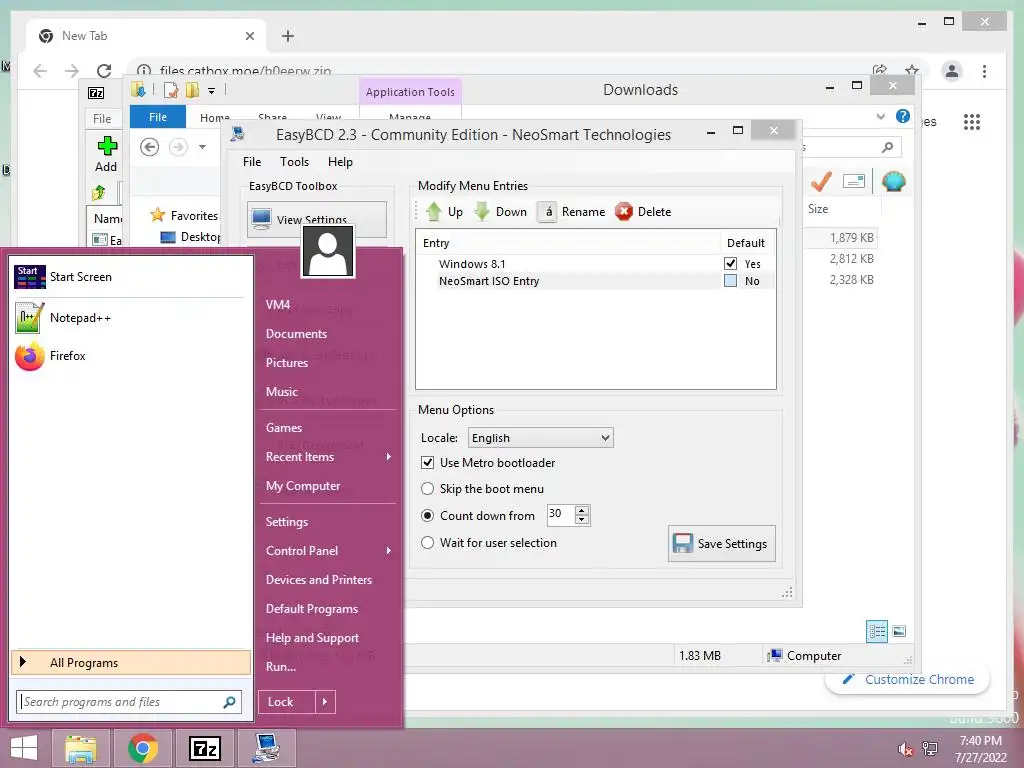Click the network icon in system tray
This screenshot has height=768, width=1024.
click(x=930, y=749)
